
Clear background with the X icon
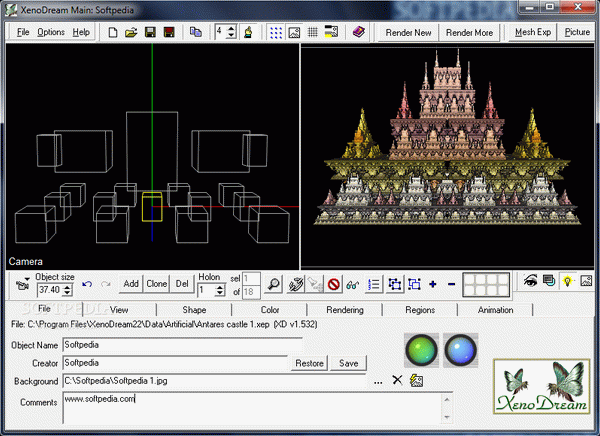click(x=397, y=380)
